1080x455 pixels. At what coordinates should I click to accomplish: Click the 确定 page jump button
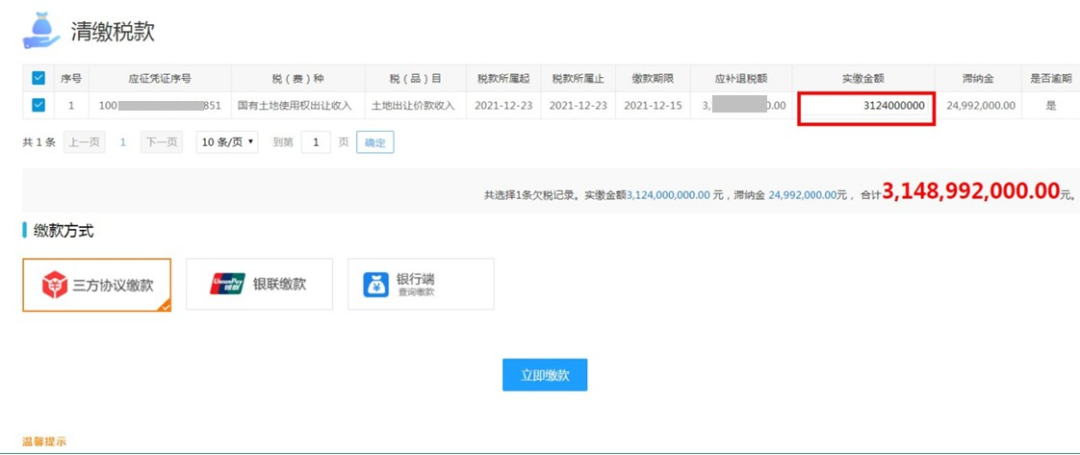tap(375, 142)
